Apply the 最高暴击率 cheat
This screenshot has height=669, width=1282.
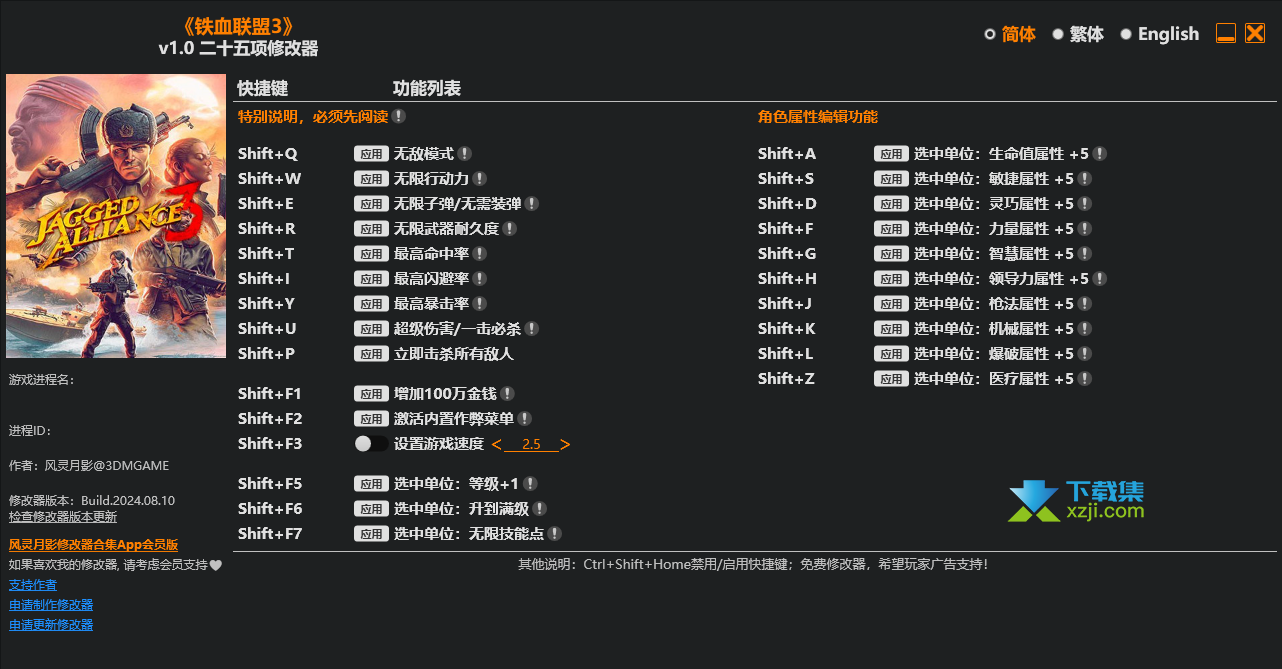point(372,304)
